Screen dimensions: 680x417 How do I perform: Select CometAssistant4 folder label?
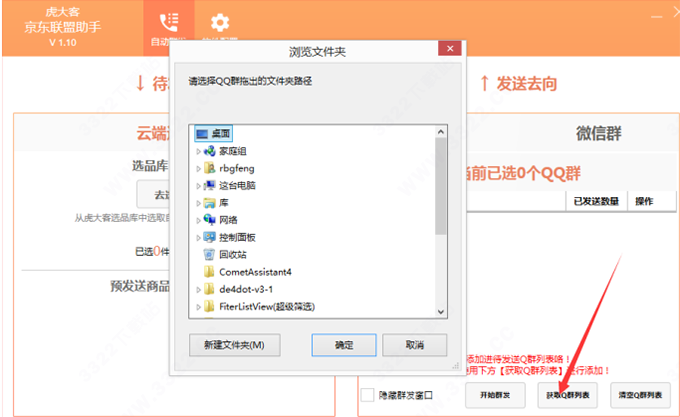click(255, 272)
